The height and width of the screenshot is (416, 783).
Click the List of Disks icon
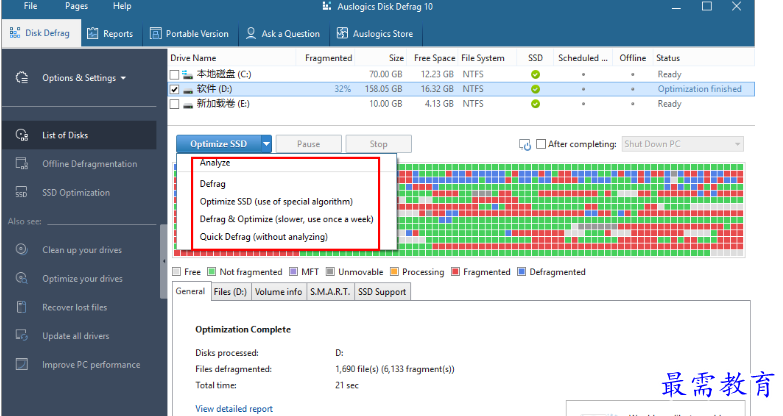[22, 135]
